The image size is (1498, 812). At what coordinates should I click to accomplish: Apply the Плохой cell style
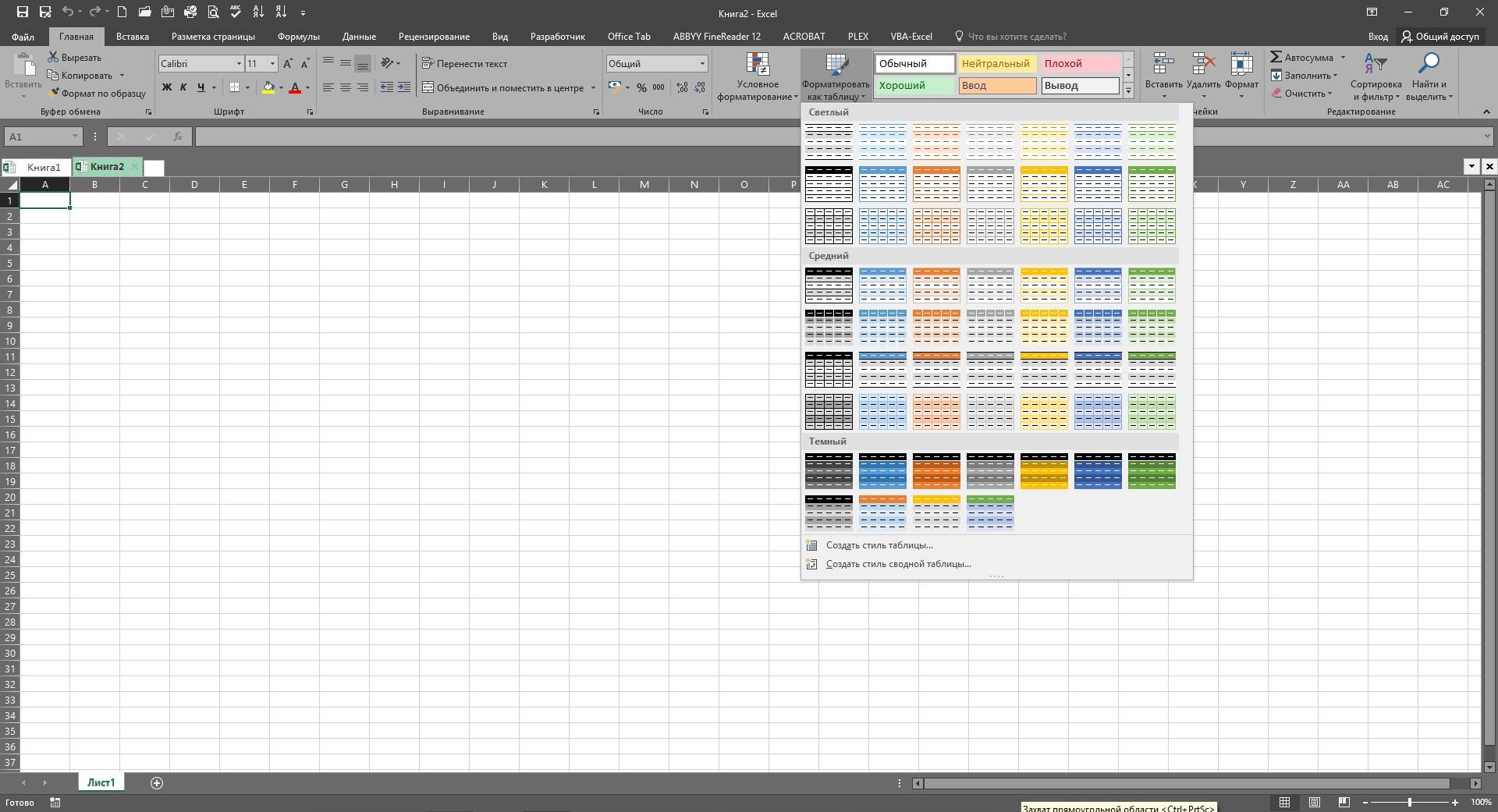click(x=1080, y=64)
